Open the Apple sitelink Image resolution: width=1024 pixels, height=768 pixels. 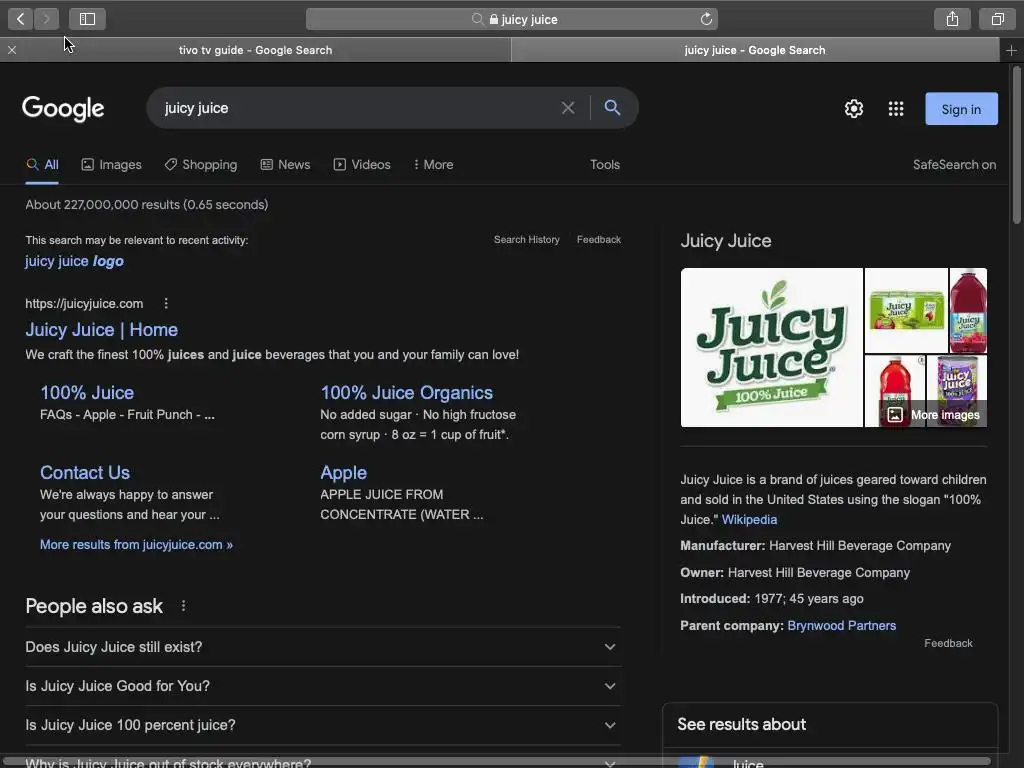pos(344,472)
